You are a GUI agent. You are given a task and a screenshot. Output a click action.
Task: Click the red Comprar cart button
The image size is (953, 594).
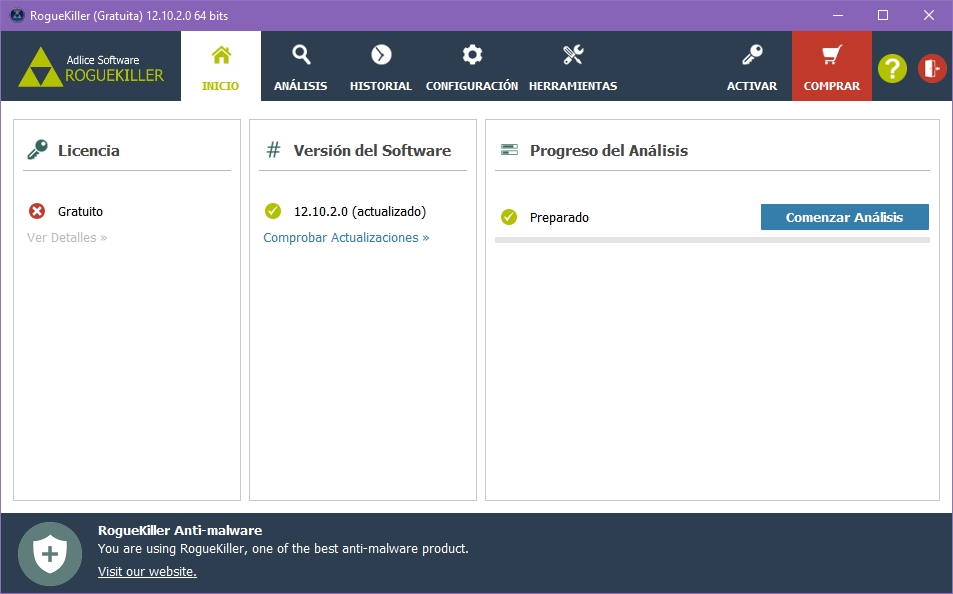pos(831,66)
